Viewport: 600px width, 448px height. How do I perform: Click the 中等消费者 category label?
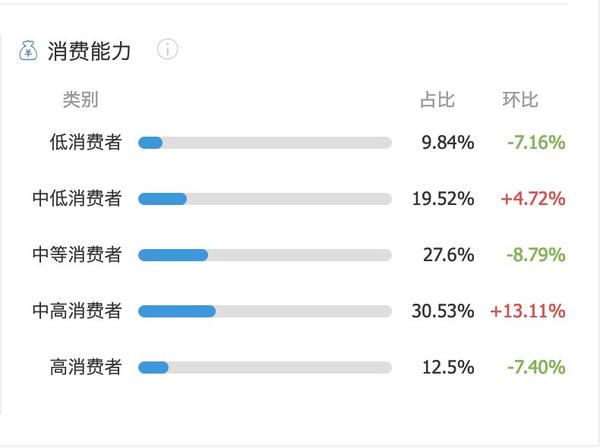(x=77, y=255)
